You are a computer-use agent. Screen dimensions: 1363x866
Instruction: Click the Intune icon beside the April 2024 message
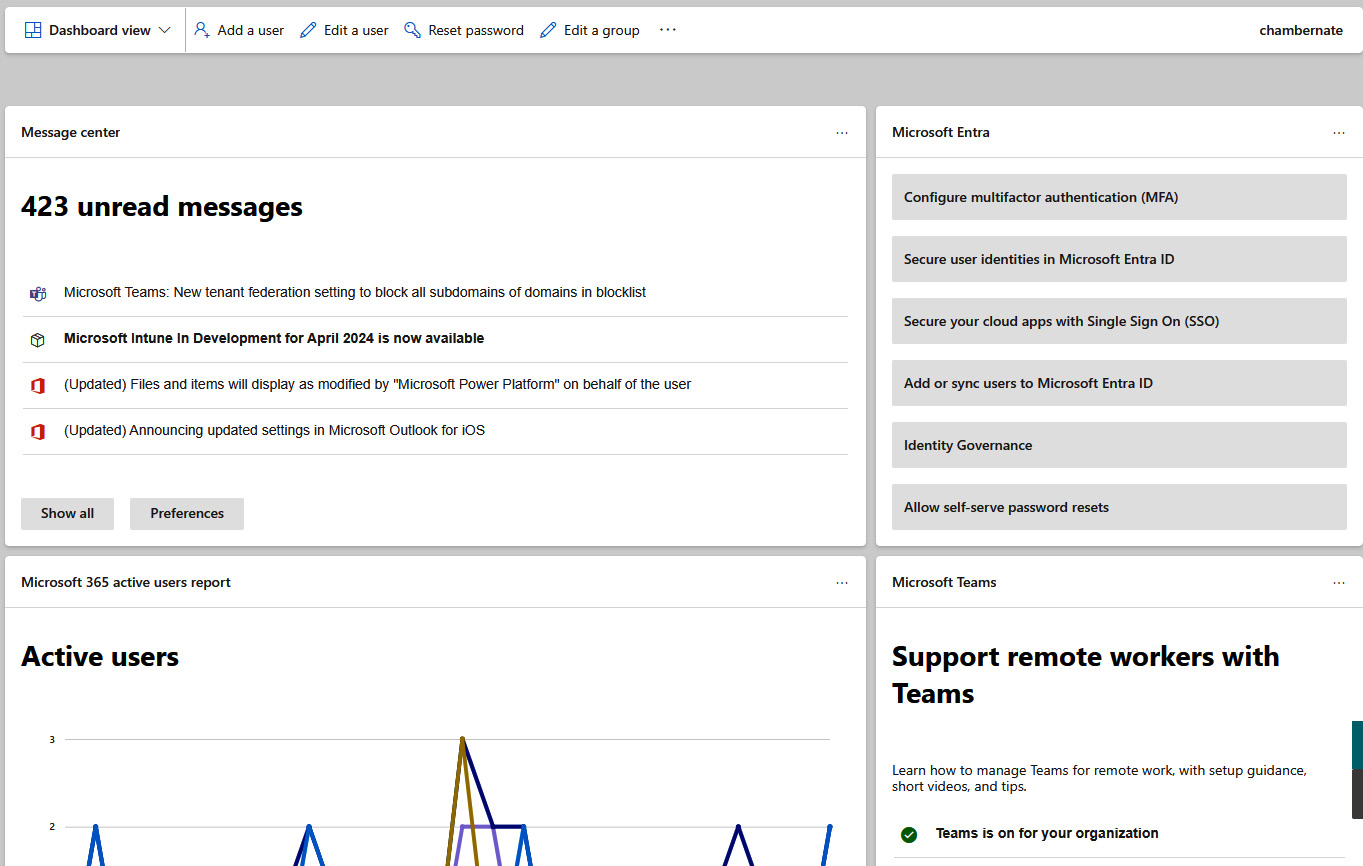[x=38, y=340]
